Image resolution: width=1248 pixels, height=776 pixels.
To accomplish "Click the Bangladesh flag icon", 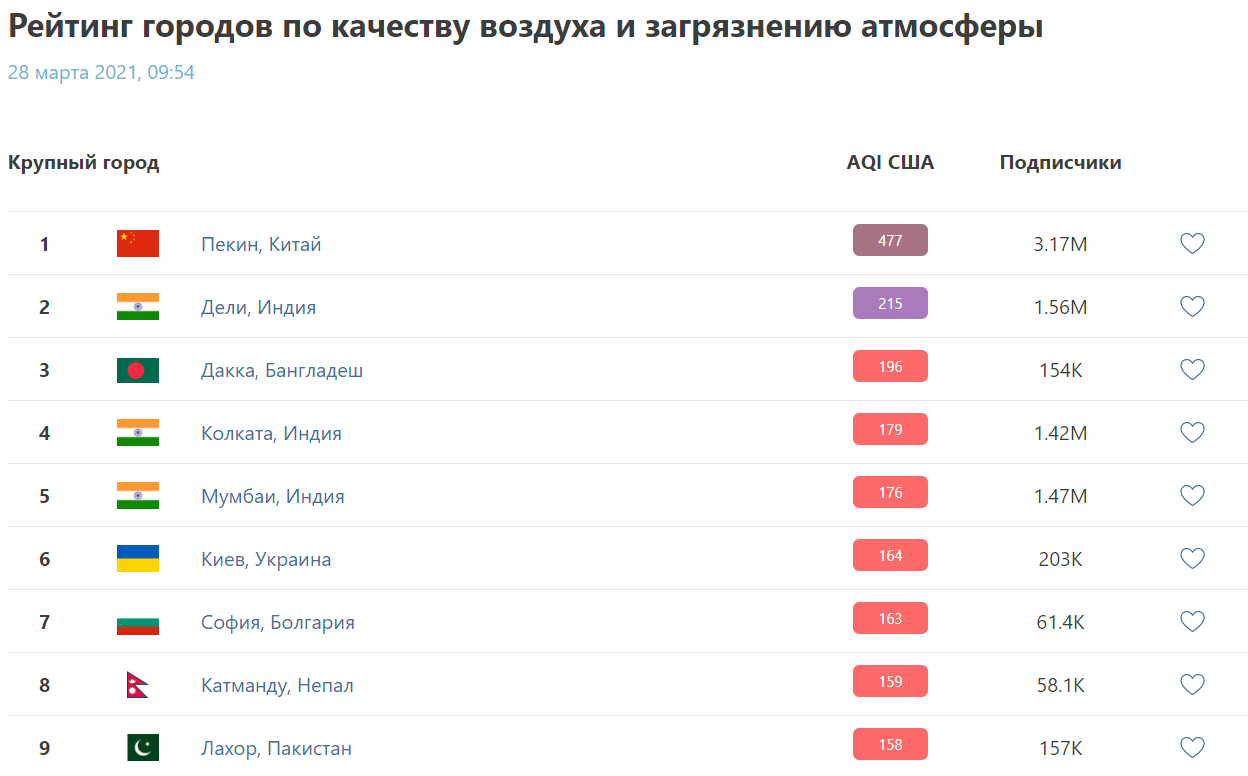I will [138, 370].
